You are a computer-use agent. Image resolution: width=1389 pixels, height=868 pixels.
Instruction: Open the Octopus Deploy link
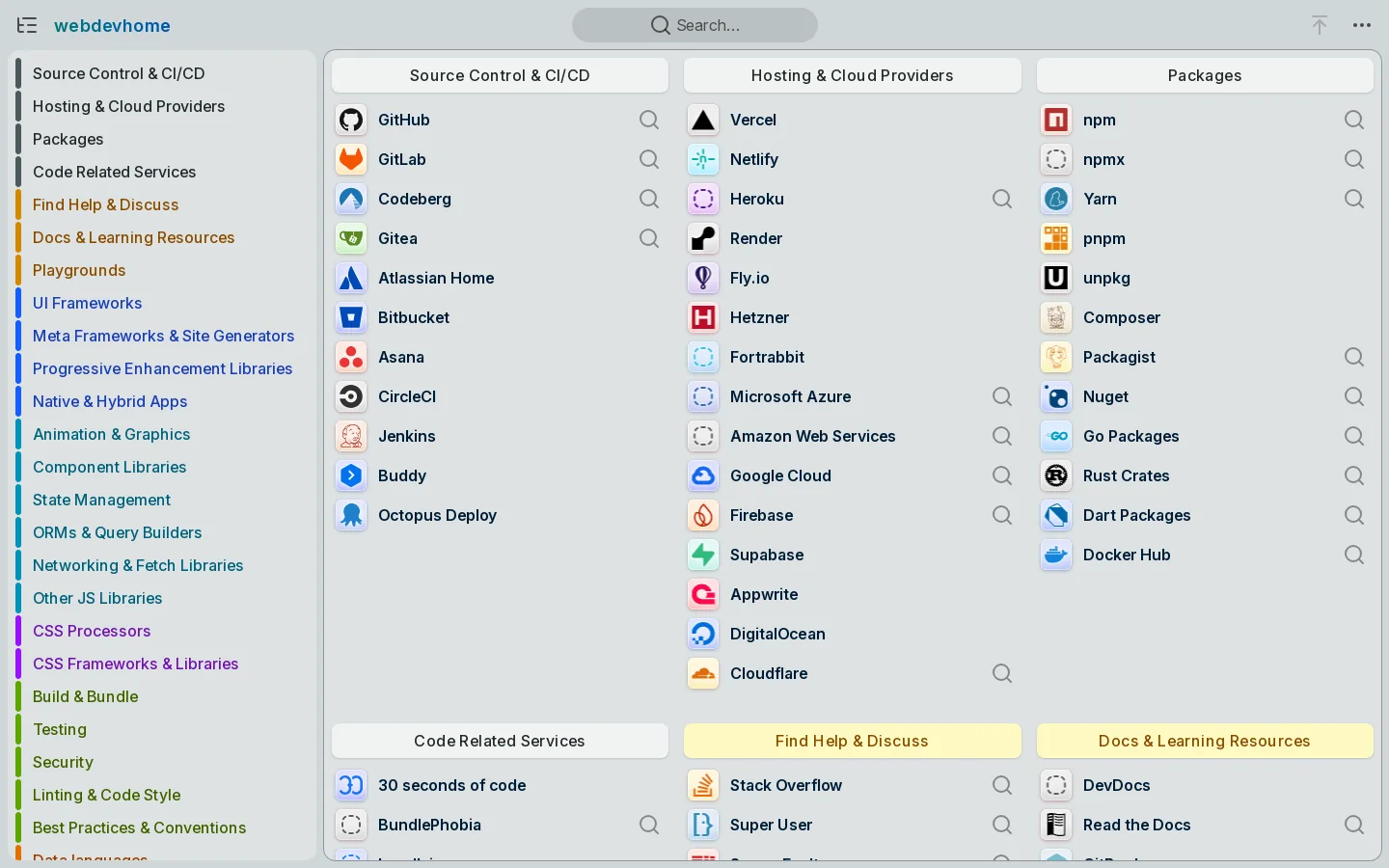click(x=437, y=515)
